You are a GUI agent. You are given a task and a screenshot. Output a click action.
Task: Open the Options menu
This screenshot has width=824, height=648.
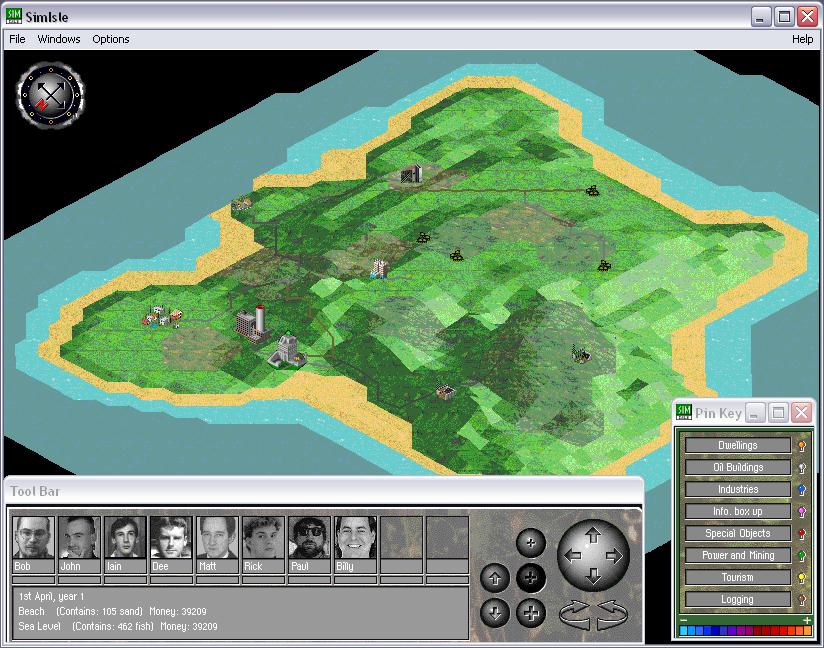click(x=111, y=39)
